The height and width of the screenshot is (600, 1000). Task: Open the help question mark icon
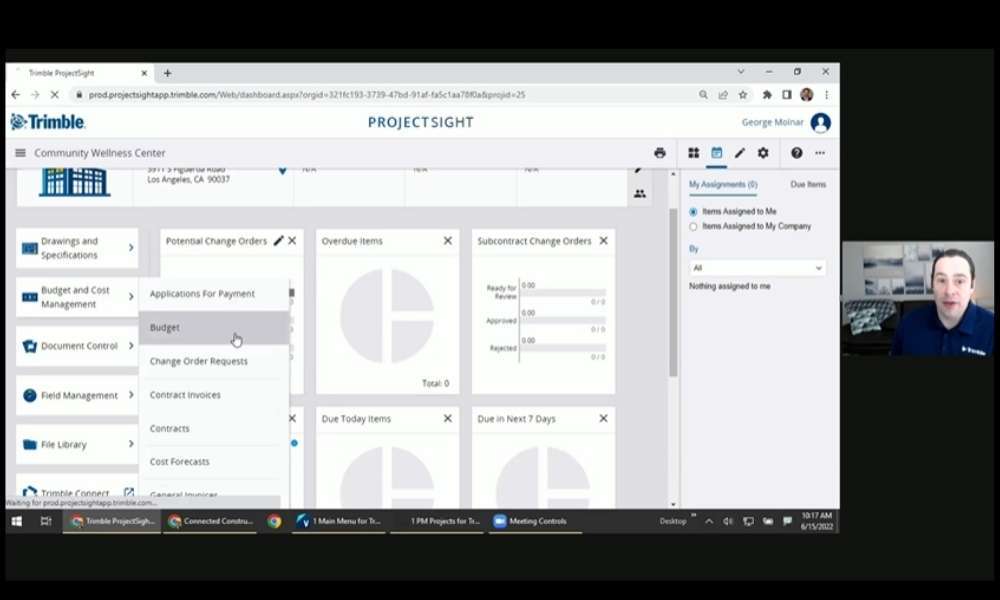click(x=796, y=153)
